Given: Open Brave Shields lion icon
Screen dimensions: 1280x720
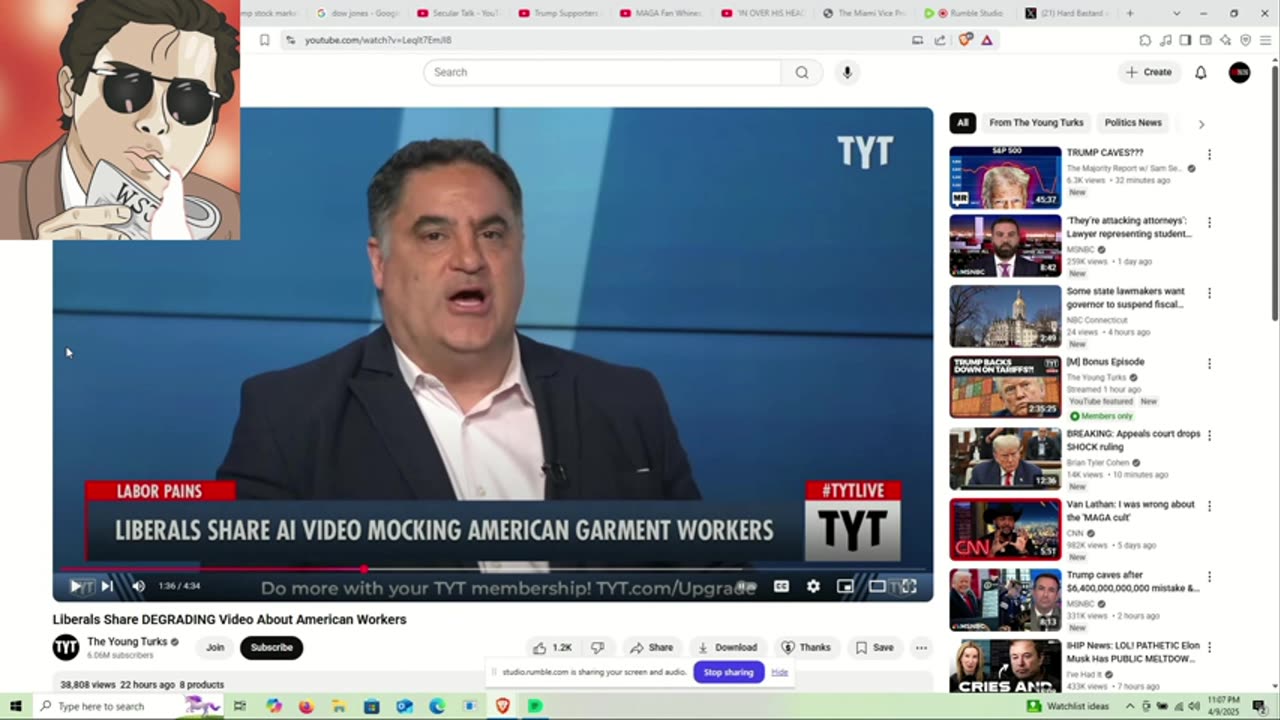Looking at the screenshot, I should 964,40.
